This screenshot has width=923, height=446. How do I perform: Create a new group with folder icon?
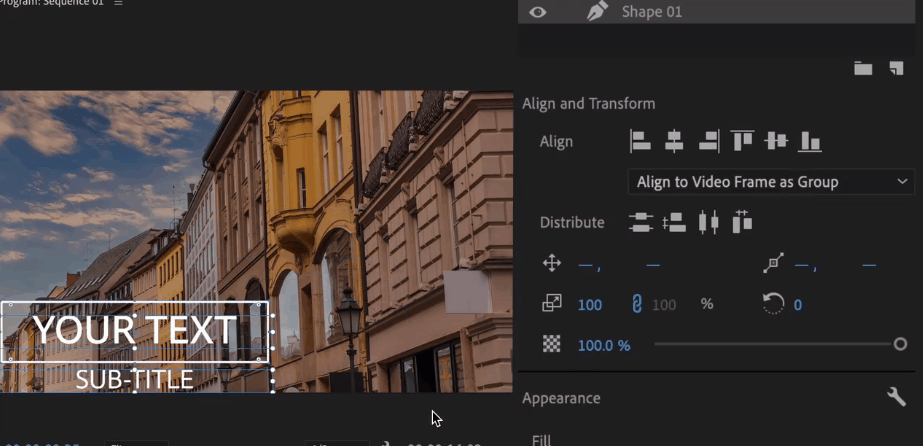(x=863, y=68)
